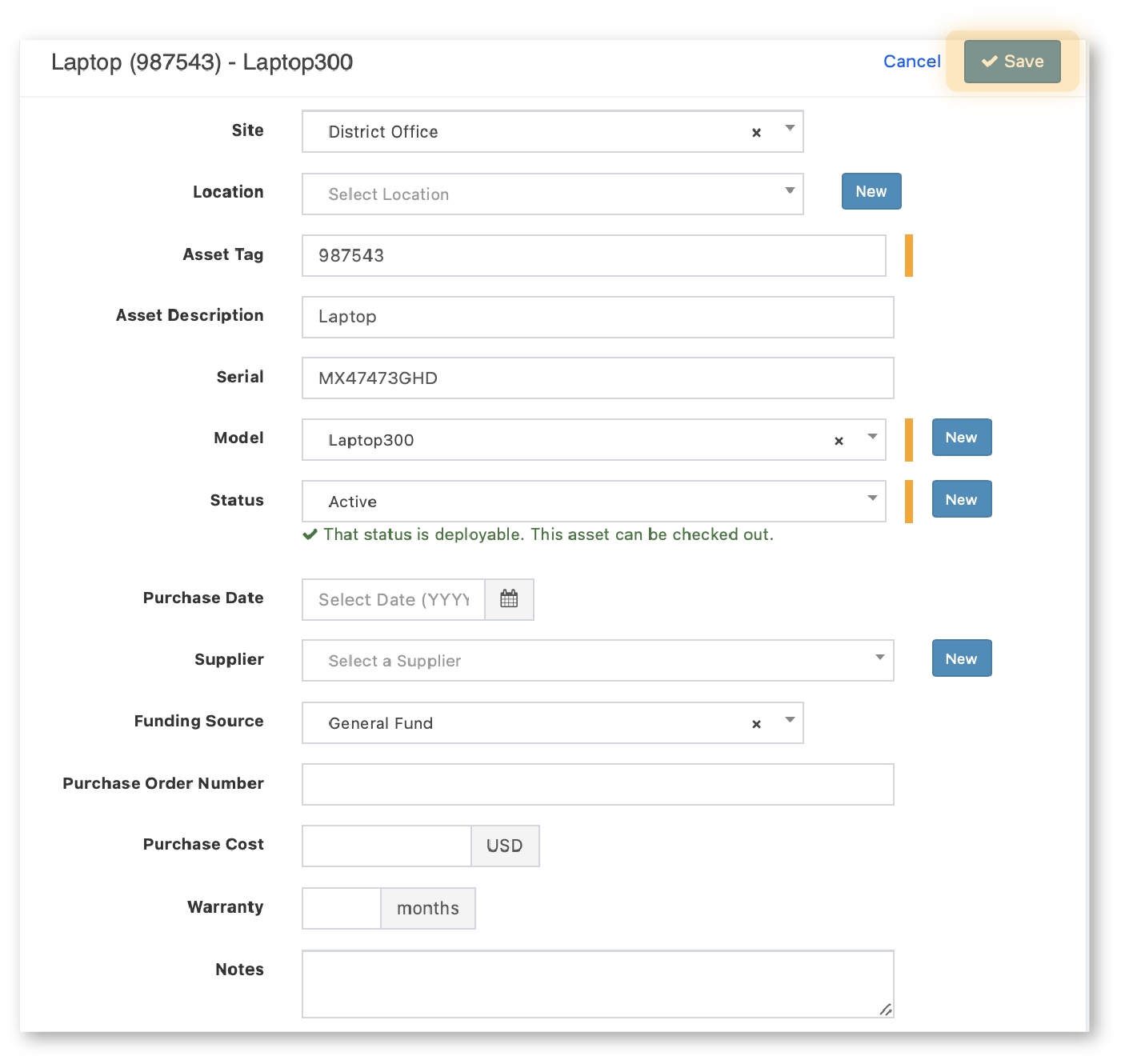Cancel editing the asset
The width and height of the screenshot is (1121, 1064).
pos(911,62)
